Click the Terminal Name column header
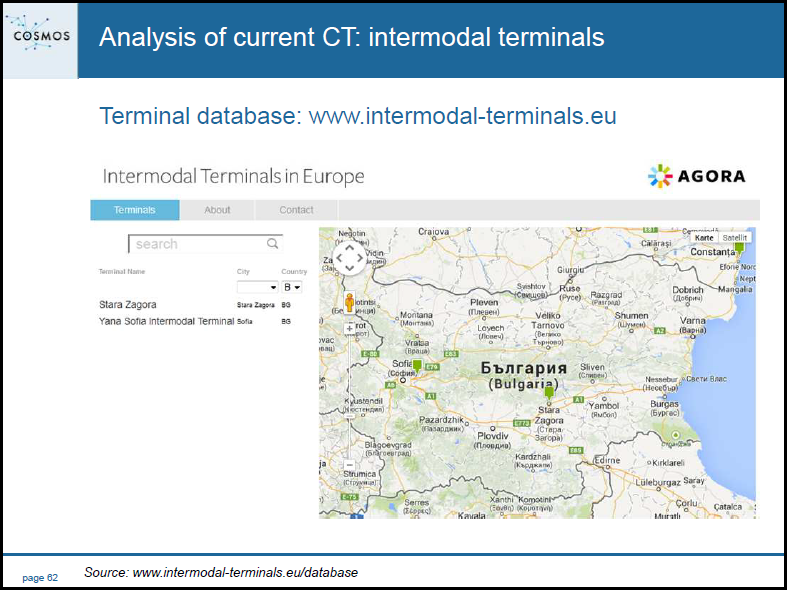 click(x=122, y=271)
